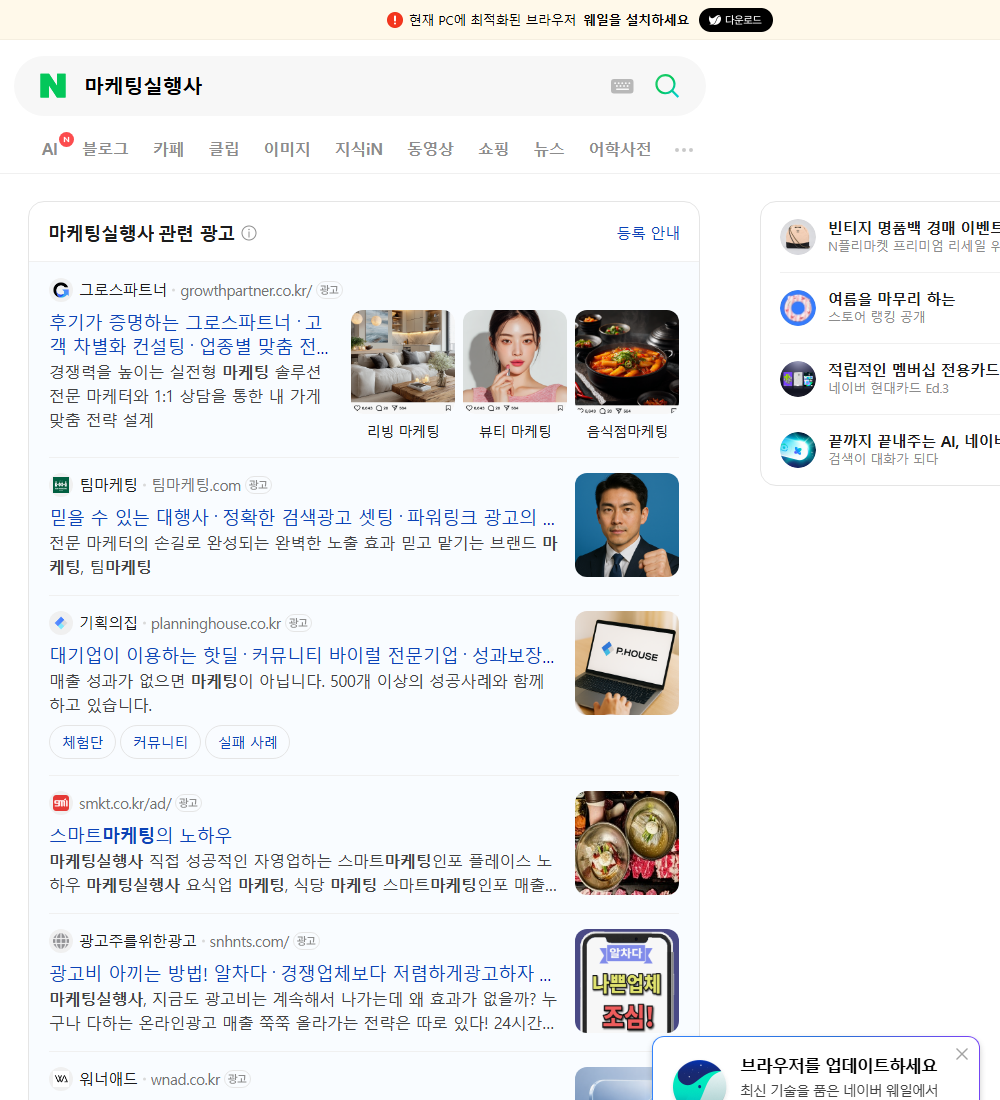1000x1100 pixels.
Task: Close the 브라우저를 업데이트하세요 popup
Action: click(962, 1054)
